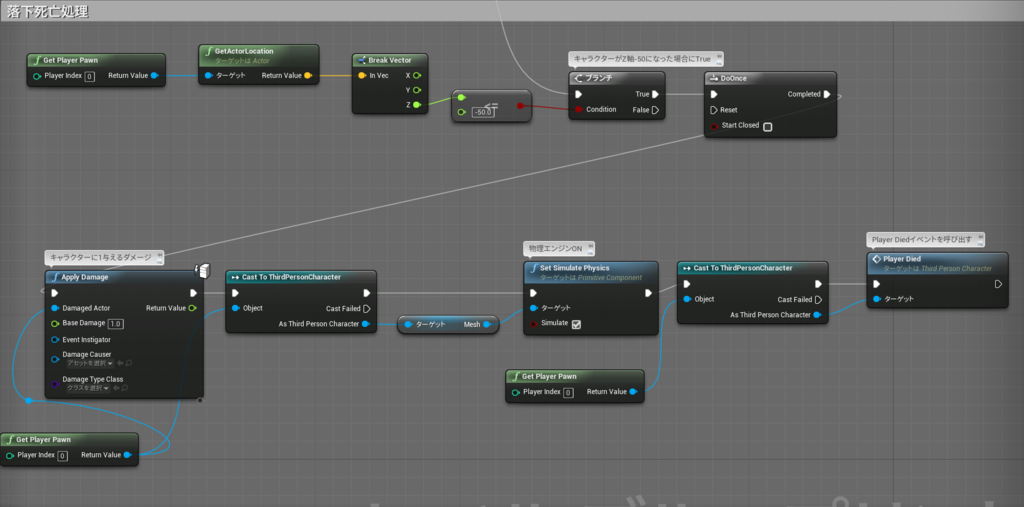Select the GetActorLocation node header
The image size is (1024, 507).
(259, 54)
